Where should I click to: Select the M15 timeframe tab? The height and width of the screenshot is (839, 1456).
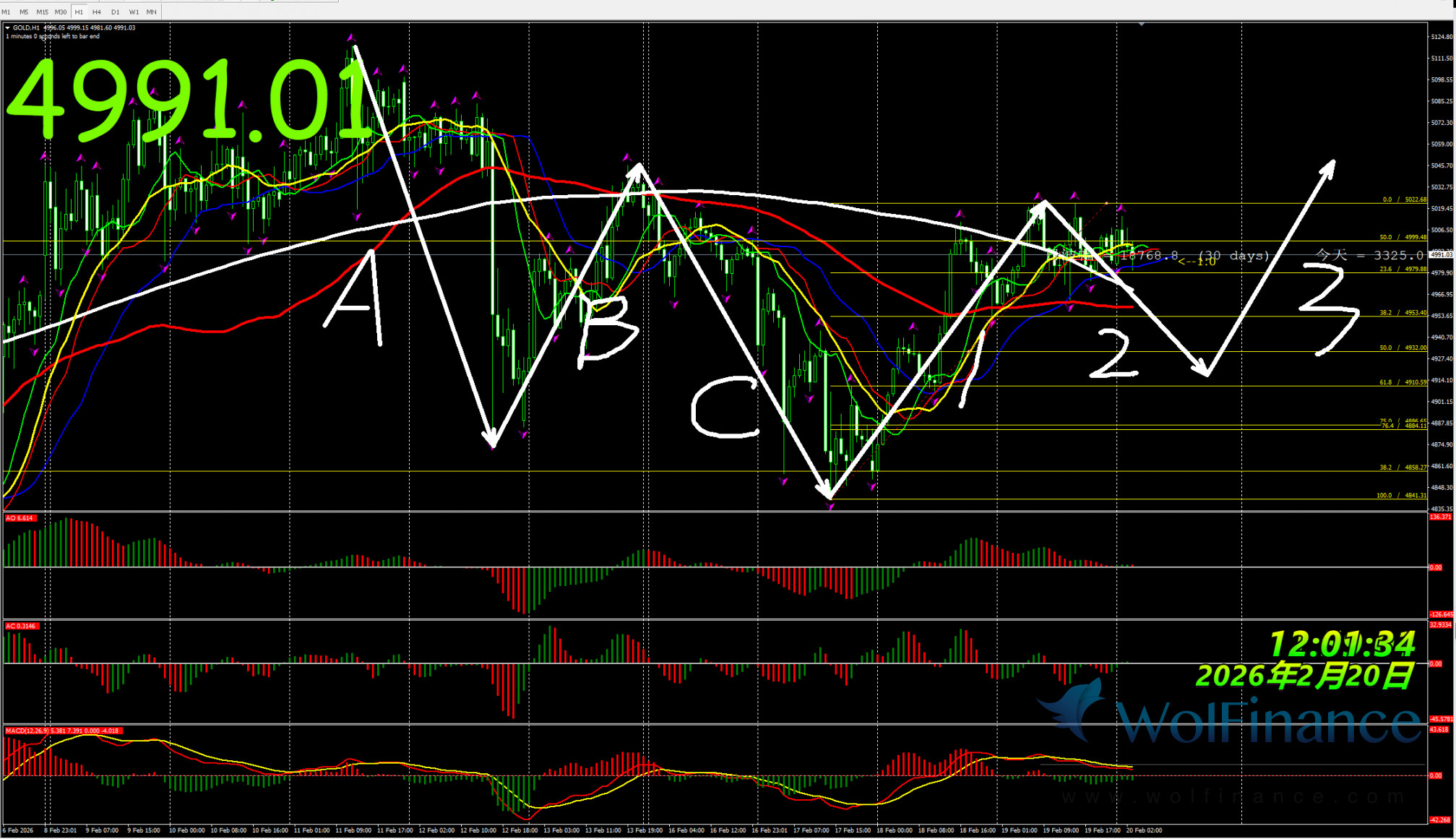pyautogui.click(x=42, y=12)
